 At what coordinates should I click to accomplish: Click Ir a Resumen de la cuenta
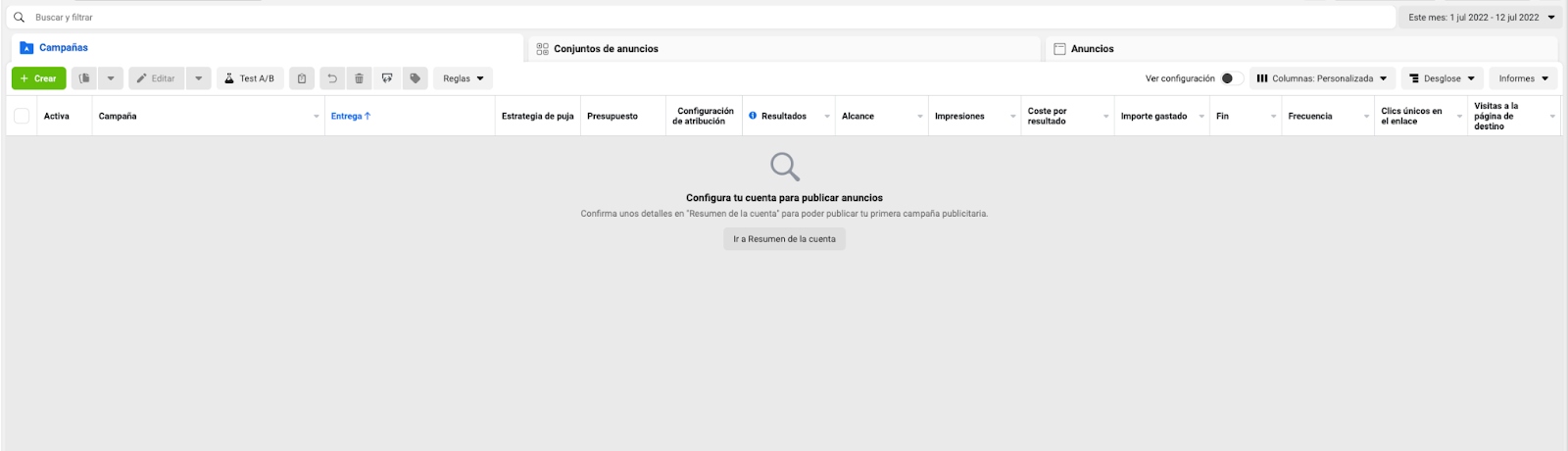(784, 239)
